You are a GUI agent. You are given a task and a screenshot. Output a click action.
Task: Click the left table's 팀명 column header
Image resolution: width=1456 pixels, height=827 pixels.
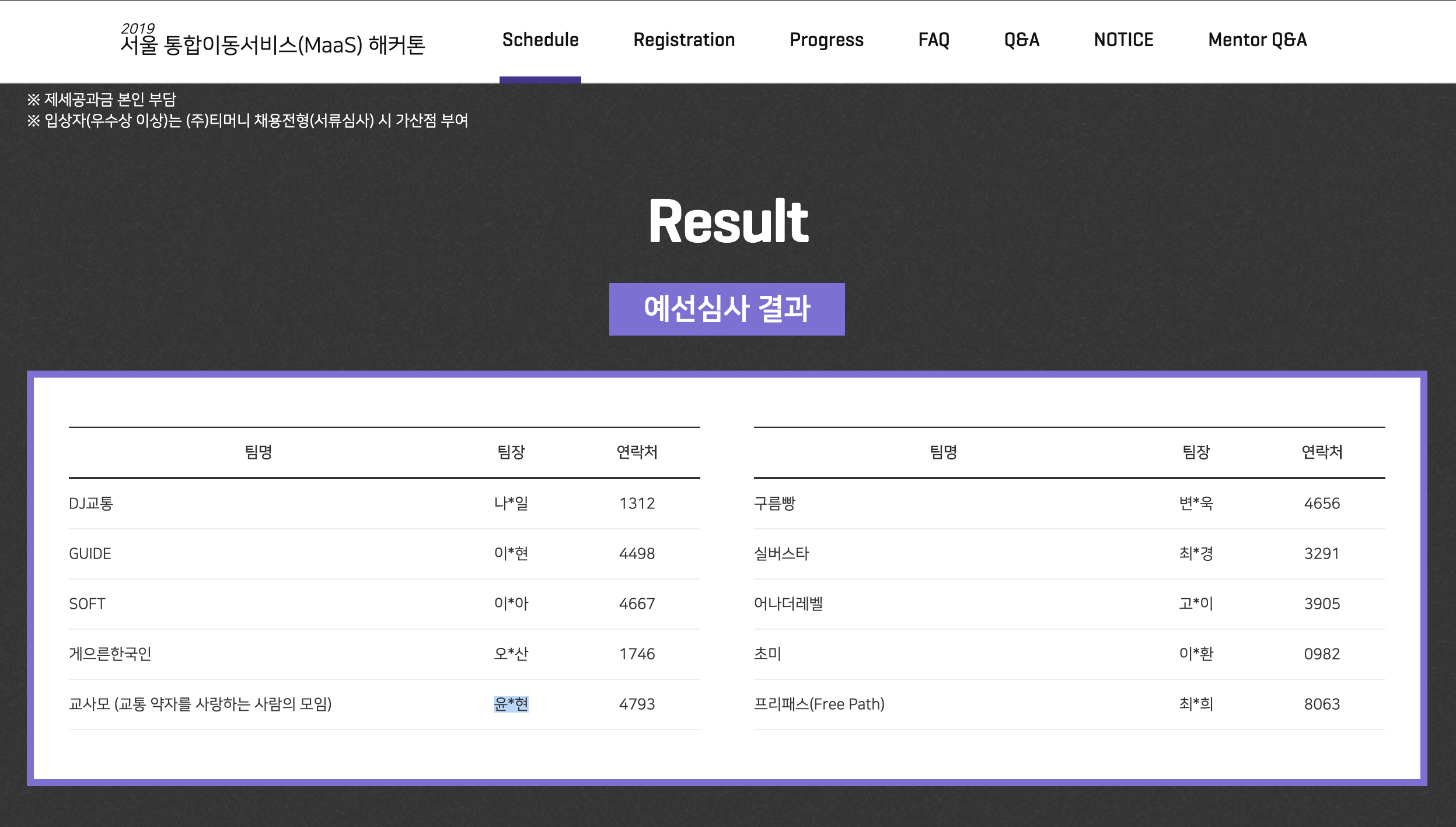(x=258, y=452)
